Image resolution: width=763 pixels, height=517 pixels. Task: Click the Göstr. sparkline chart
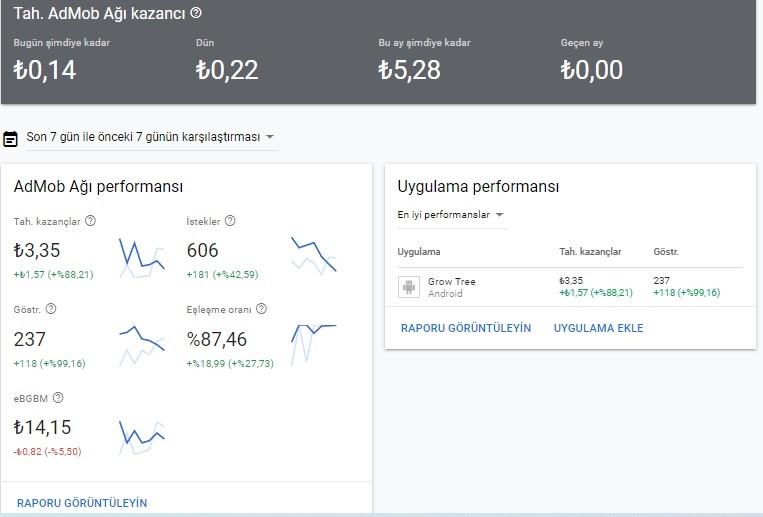142,346
